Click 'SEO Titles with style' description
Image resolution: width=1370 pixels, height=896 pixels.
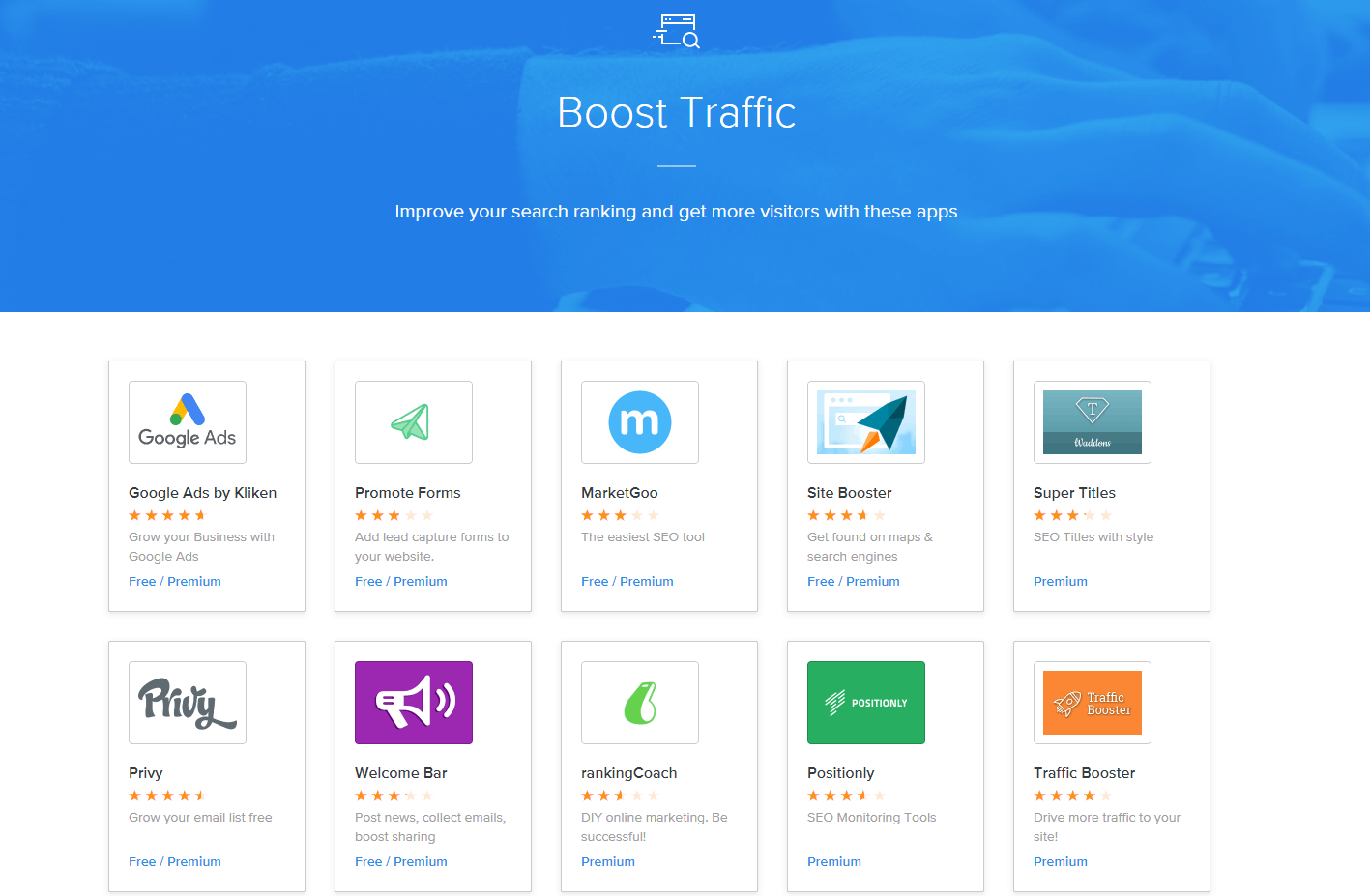pyautogui.click(x=1093, y=537)
